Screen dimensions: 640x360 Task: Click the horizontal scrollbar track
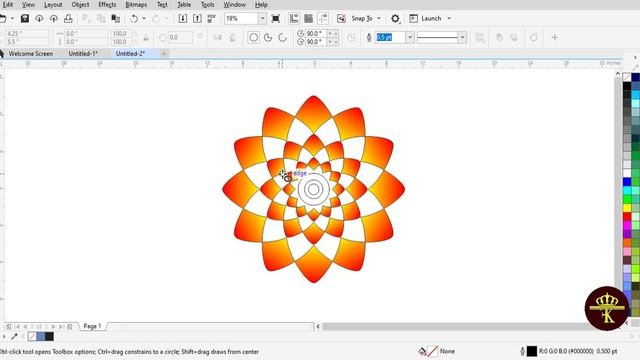(453, 327)
